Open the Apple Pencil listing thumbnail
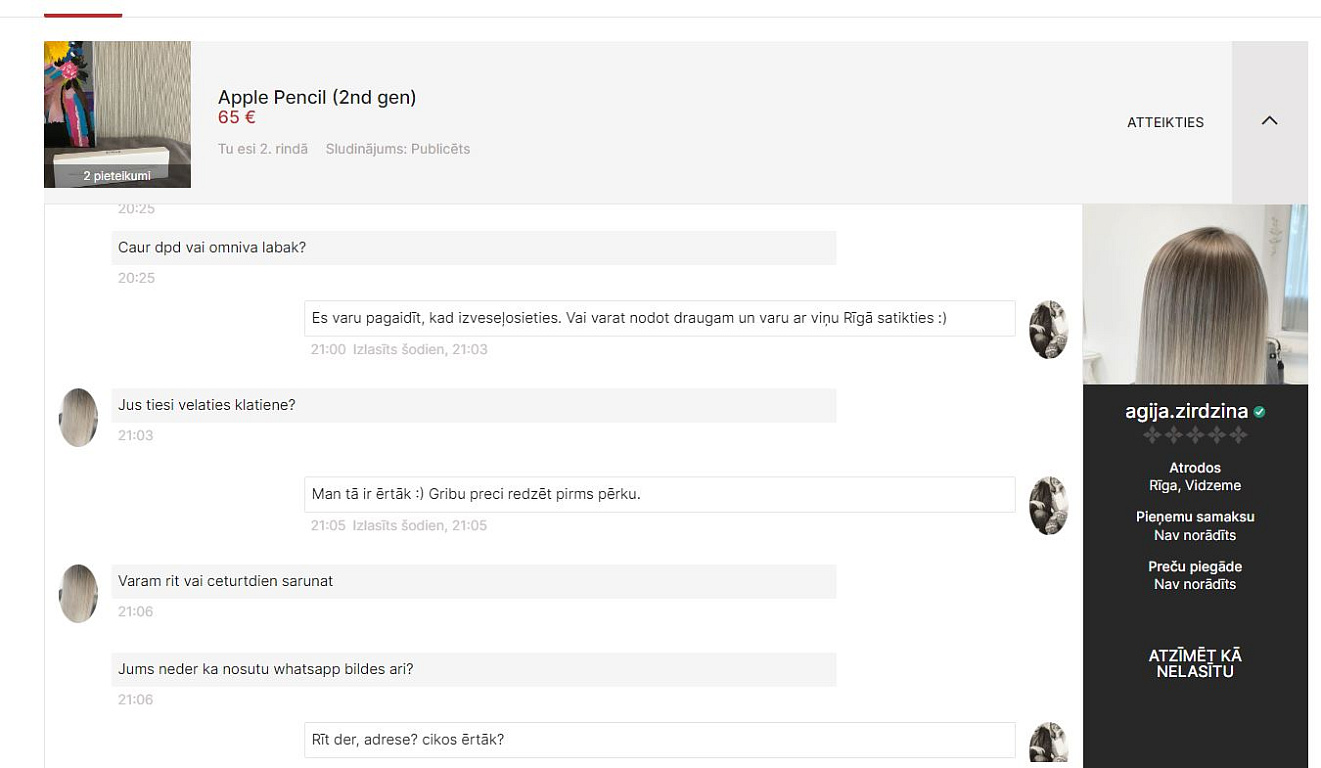The height and width of the screenshot is (768, 1321). pyautogui.click(x=117, y=108)
